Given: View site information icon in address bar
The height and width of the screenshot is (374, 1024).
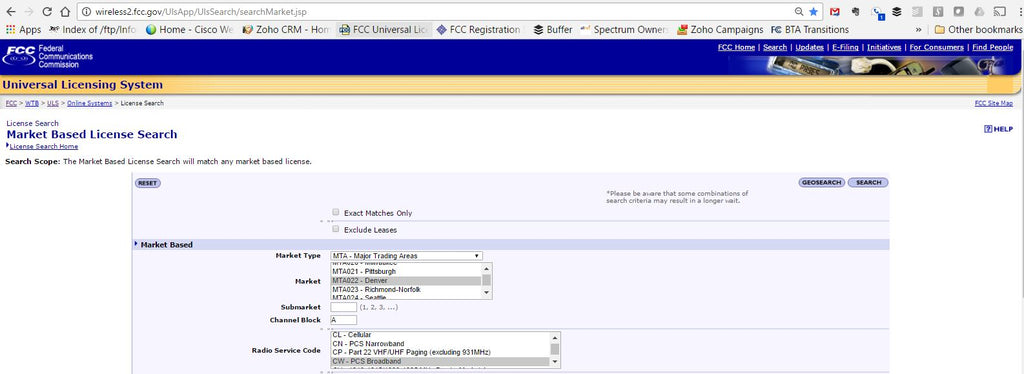Looking at the screenshot, I should click(86, 12).
